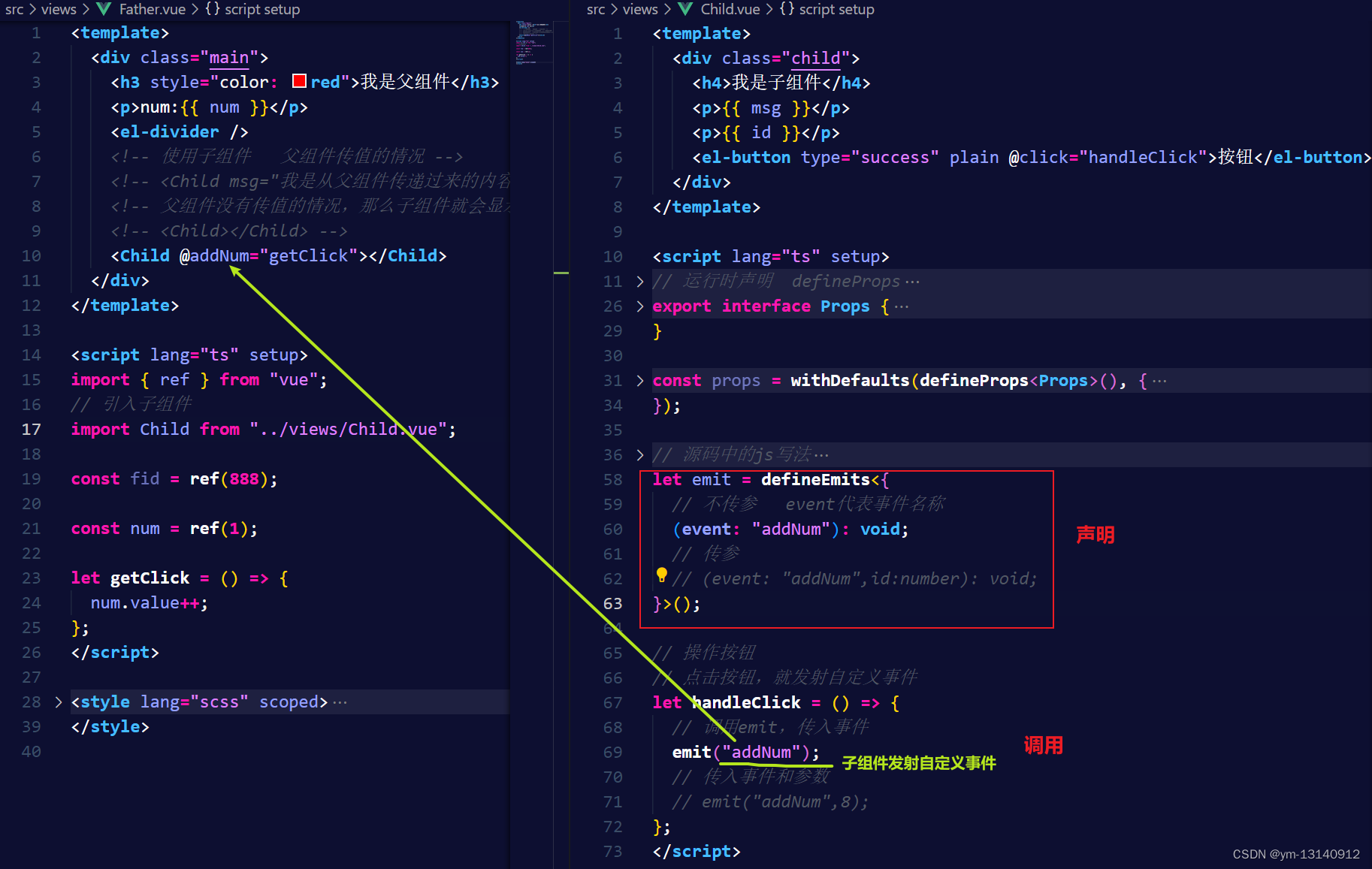Click the "../views/Child.vue" import path
1372x869 pixels.
tap(349, 430)
